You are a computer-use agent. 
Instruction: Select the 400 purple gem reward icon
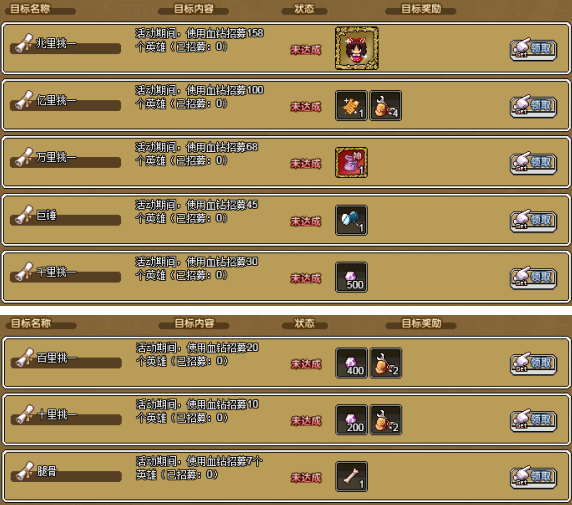coord(351,363)
